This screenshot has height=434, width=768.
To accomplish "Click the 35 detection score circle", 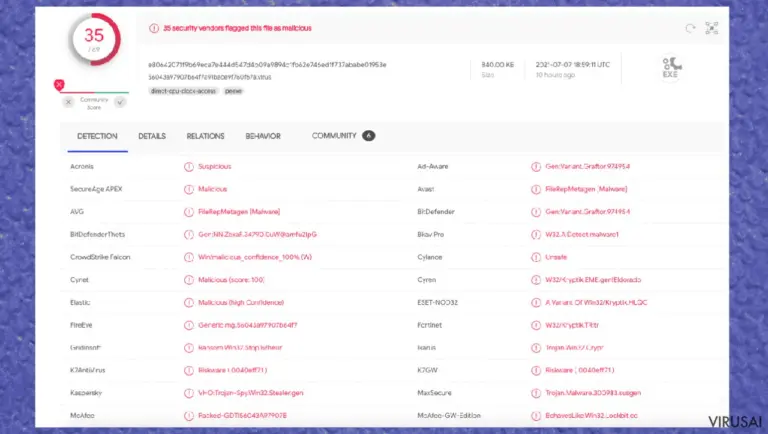I will coord(95,39).
